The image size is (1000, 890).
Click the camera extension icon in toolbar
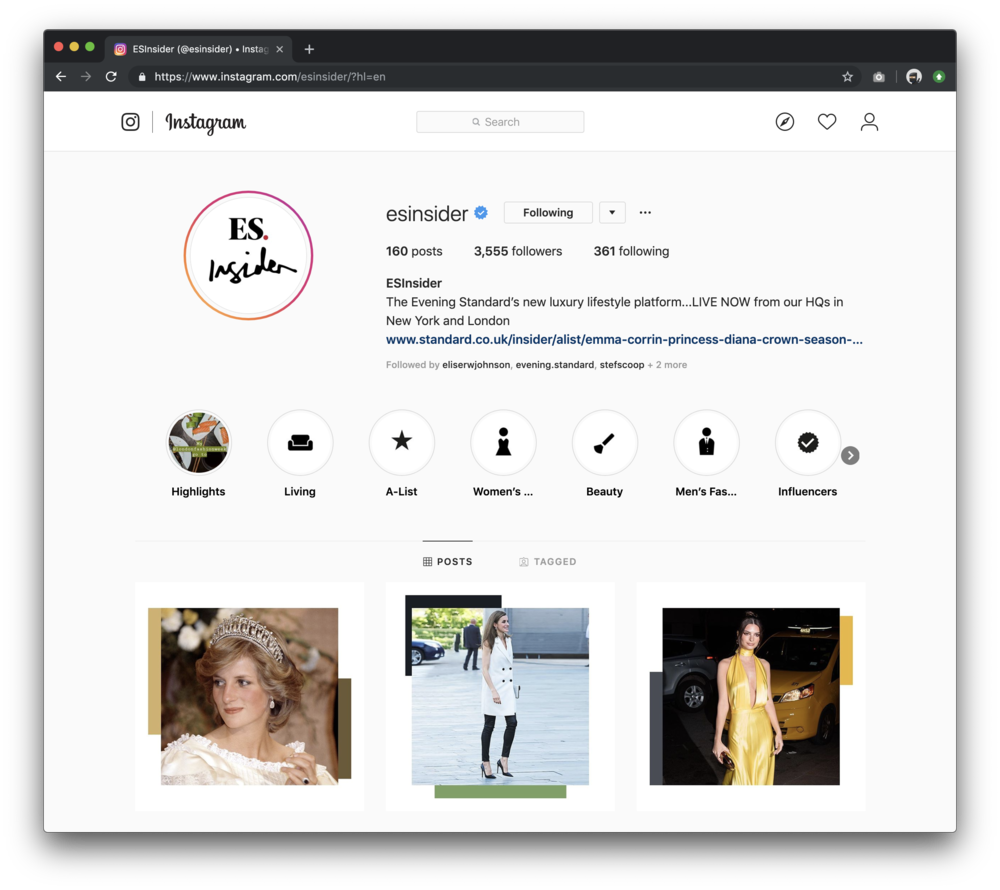879,77
